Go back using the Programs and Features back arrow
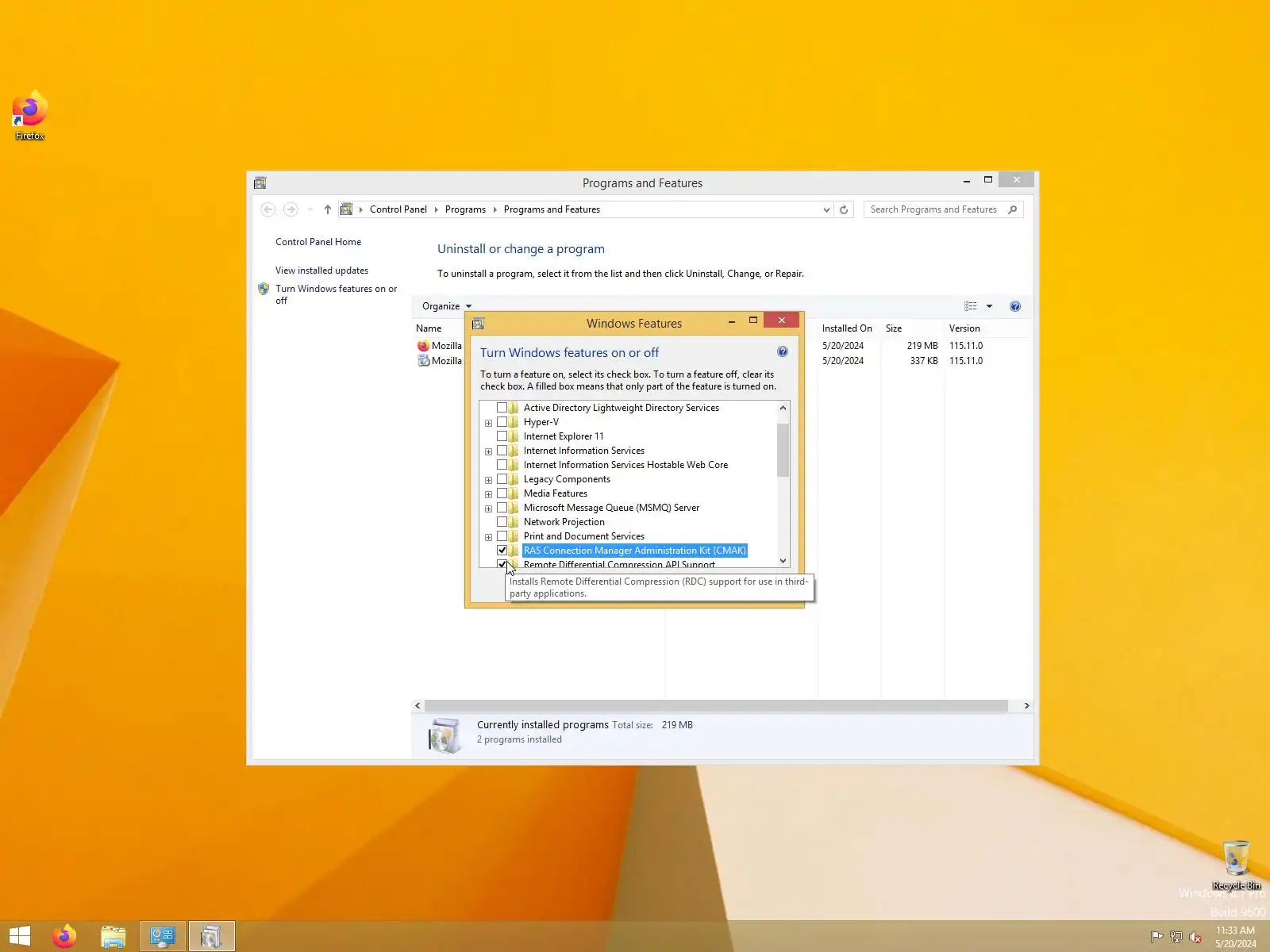The image size is (1270, 952). click(267, 209)
